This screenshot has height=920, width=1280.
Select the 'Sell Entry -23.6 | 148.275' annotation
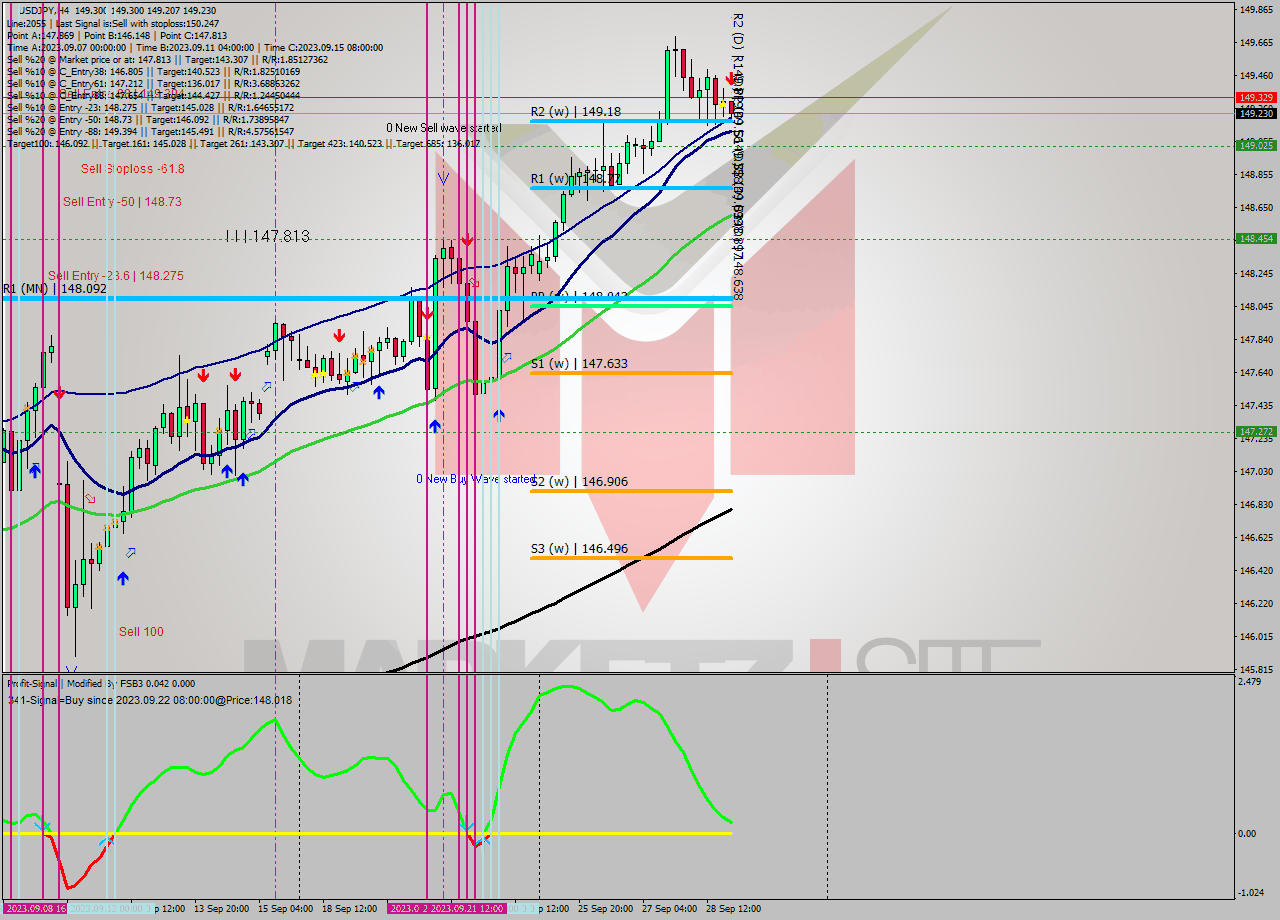pyautogui.click(x=116, y=276)
